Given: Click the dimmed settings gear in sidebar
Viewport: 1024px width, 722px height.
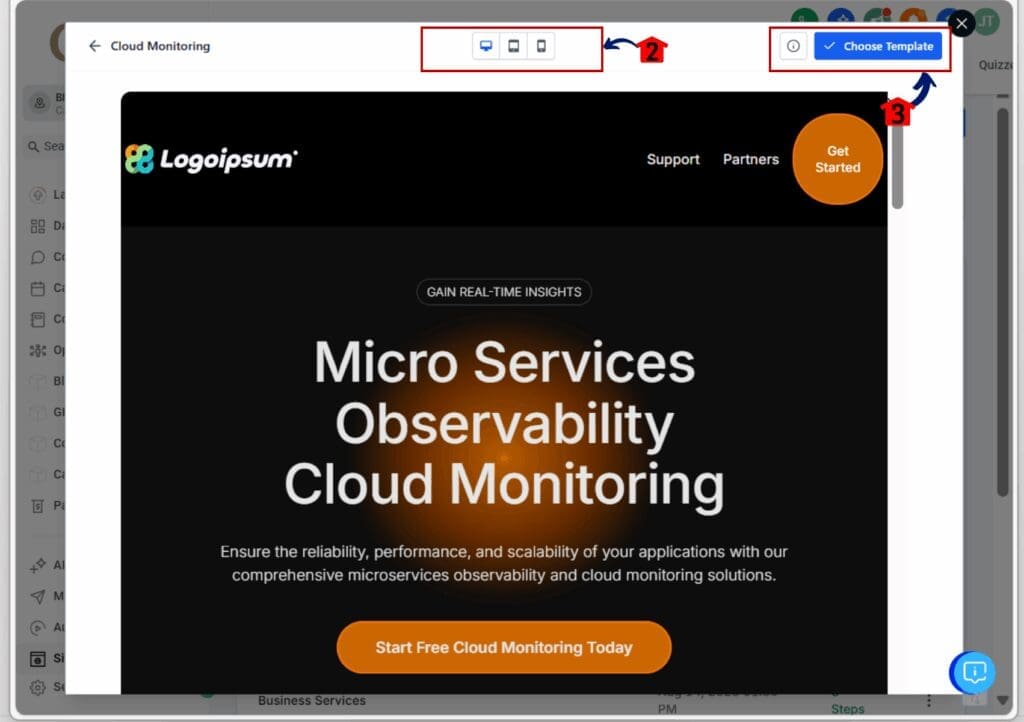Looking at the screenshot, I should tap(38, 687).
